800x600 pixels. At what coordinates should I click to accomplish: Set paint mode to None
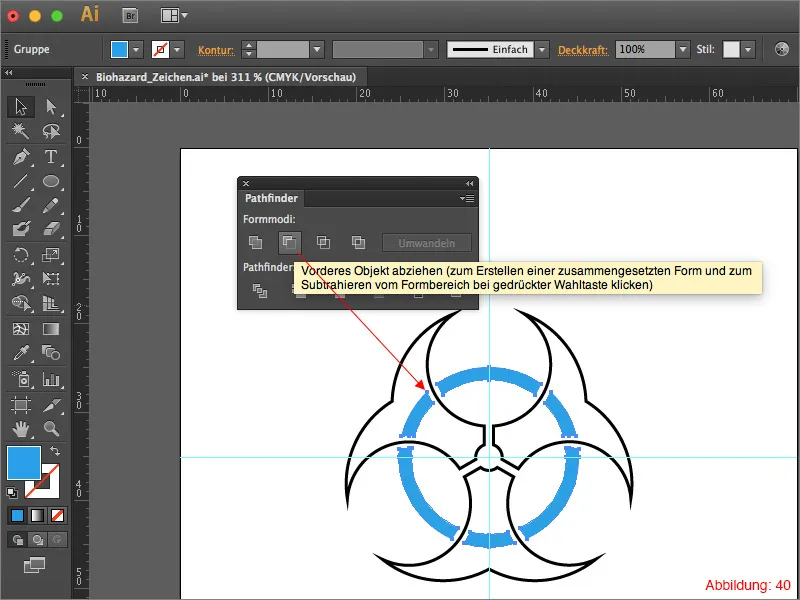[58, 516]
